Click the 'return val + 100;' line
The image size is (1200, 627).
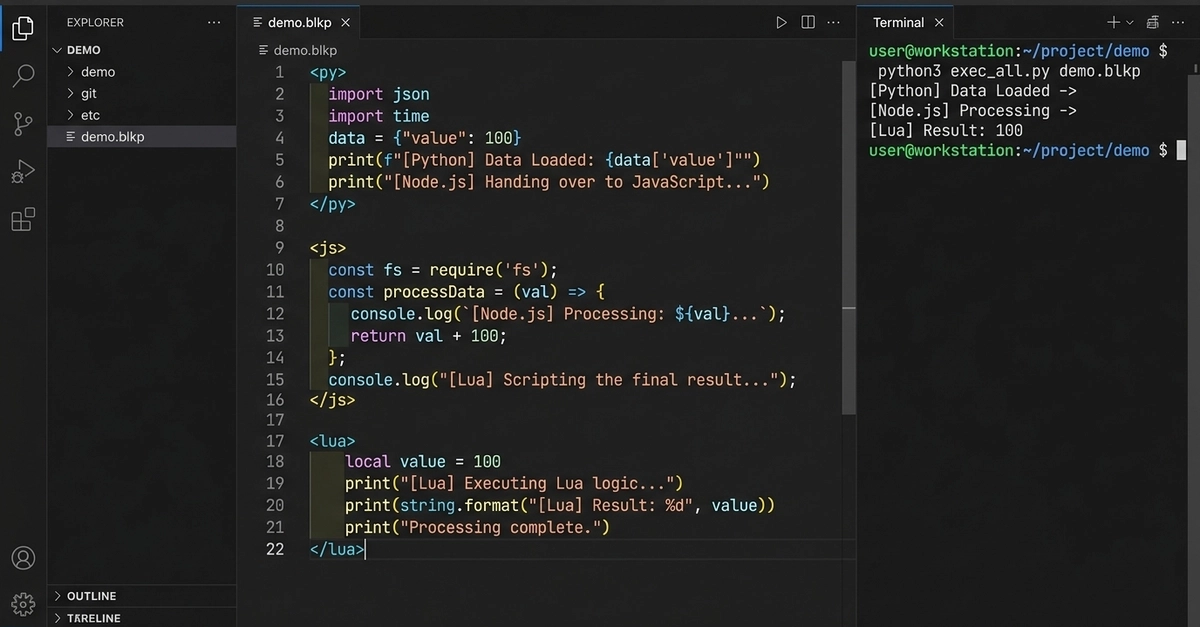pos(429,335)
